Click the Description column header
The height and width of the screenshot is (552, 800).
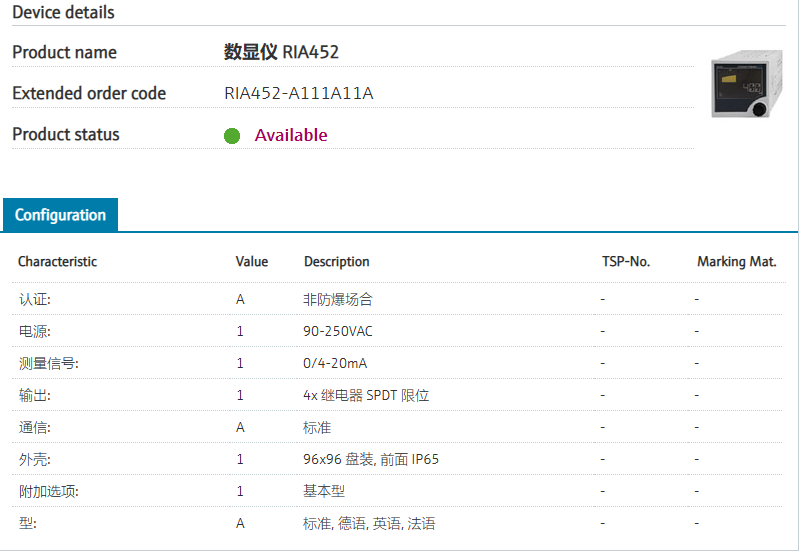click(x=336, y=262)
